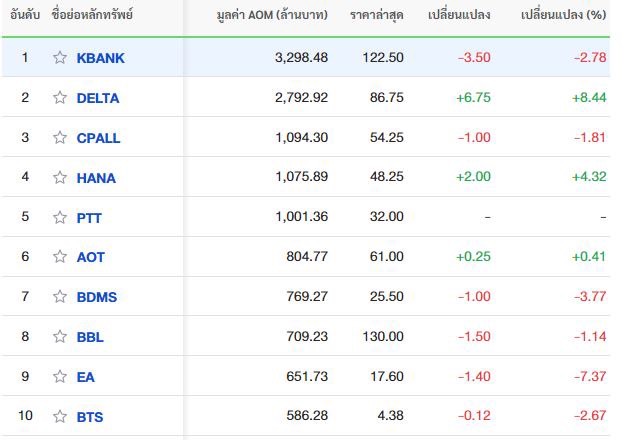View the HANA stock details

[x=96, y=178]
